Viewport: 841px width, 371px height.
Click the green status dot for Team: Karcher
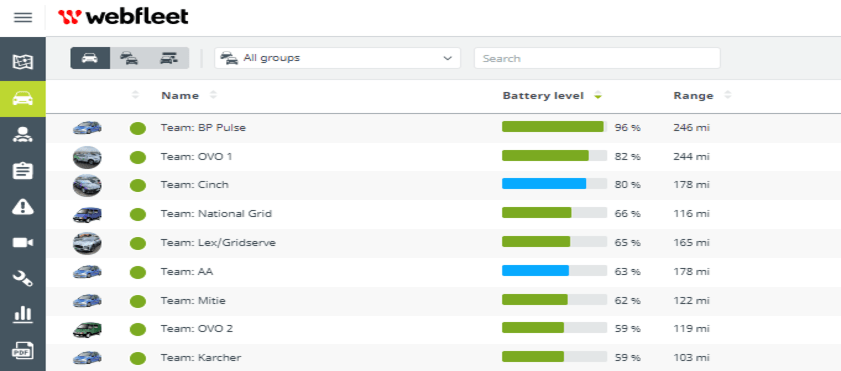pos(138,358)
